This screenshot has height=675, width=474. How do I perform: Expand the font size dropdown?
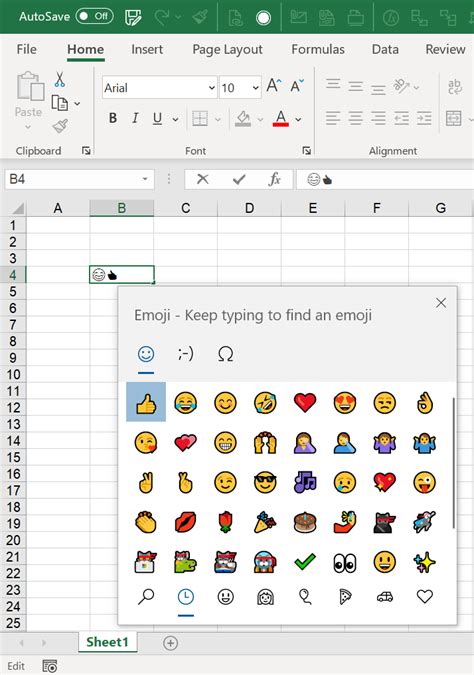[255, 88]
